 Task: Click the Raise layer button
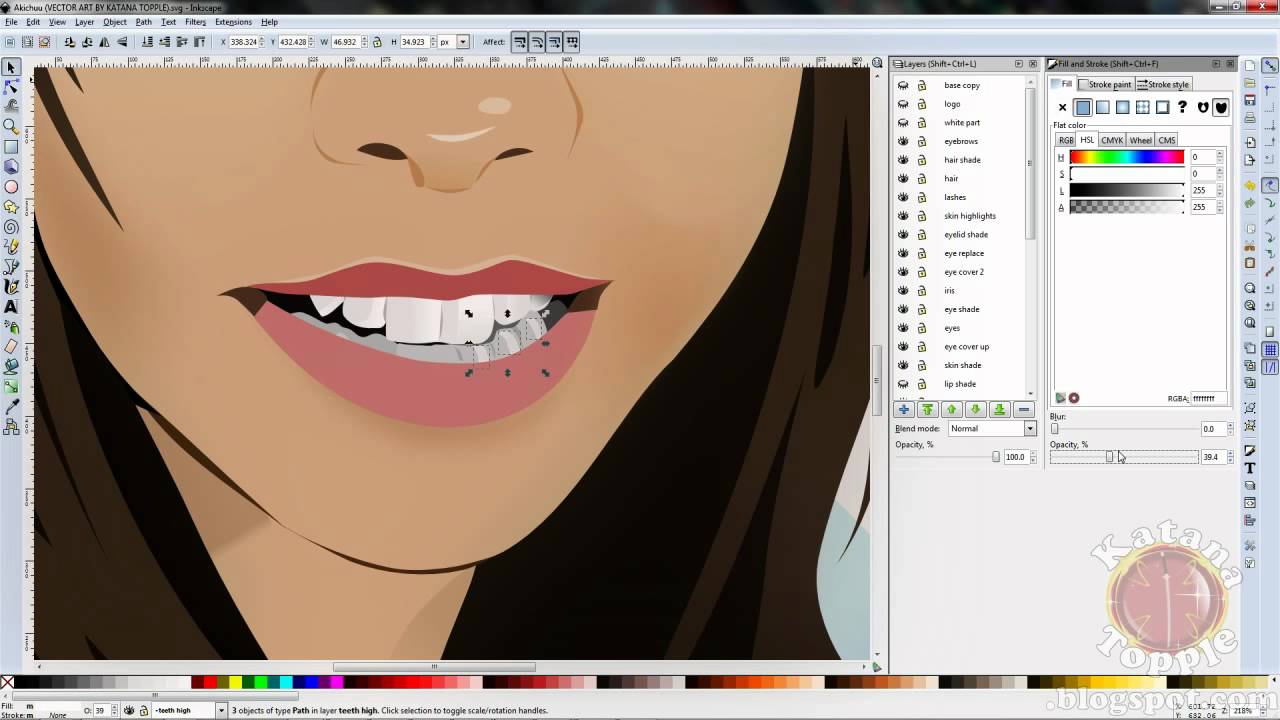point(951,409)
